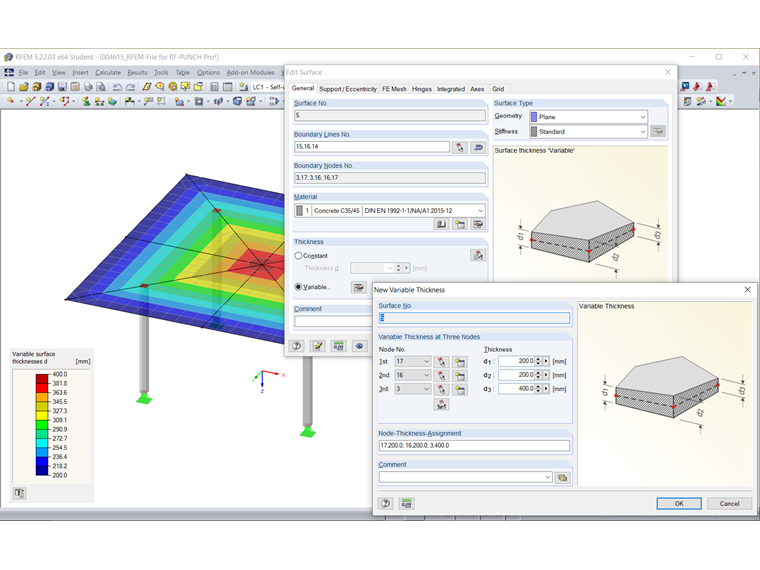Viewport: 760px width, 570px height.
Task: Click the eye view icon in Edit Surface
Action: pos(359,346)
